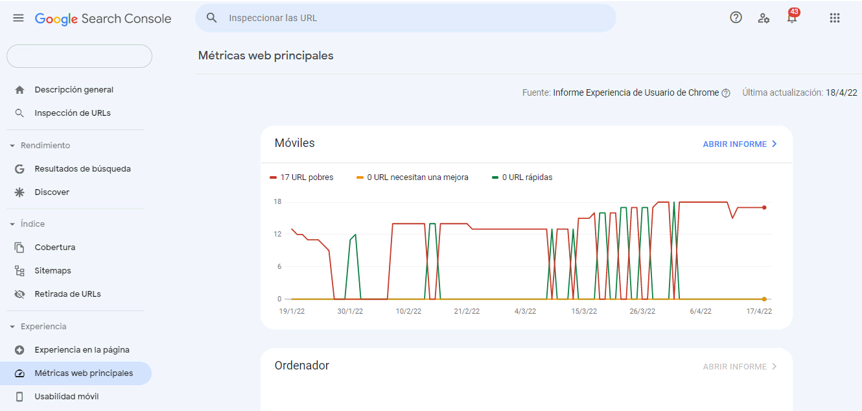Viewport: 862px width, 411px height.
Task: Click the Chrome UX report help icon
Action: coord(726,93)
